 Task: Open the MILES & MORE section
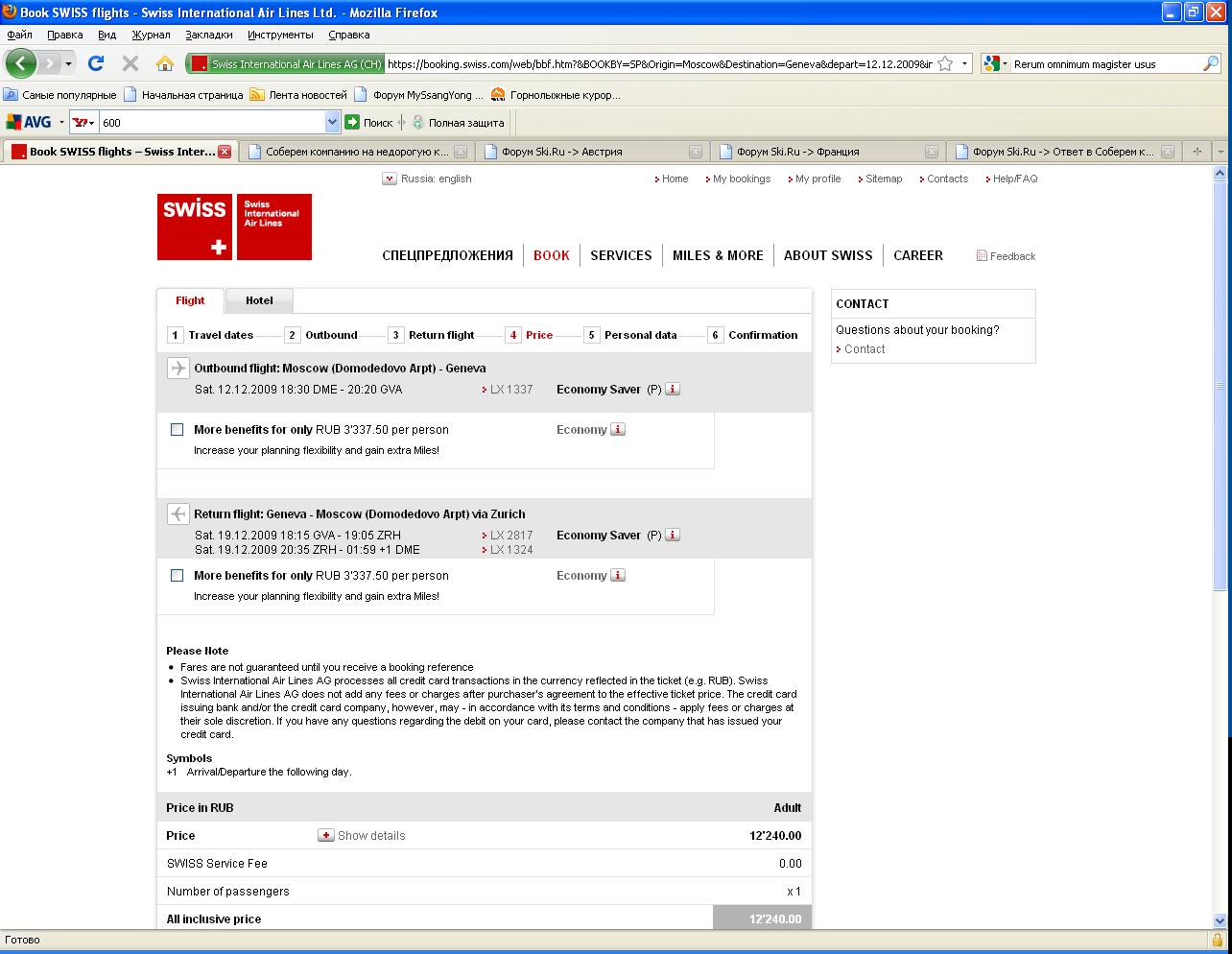click(718, 255)
